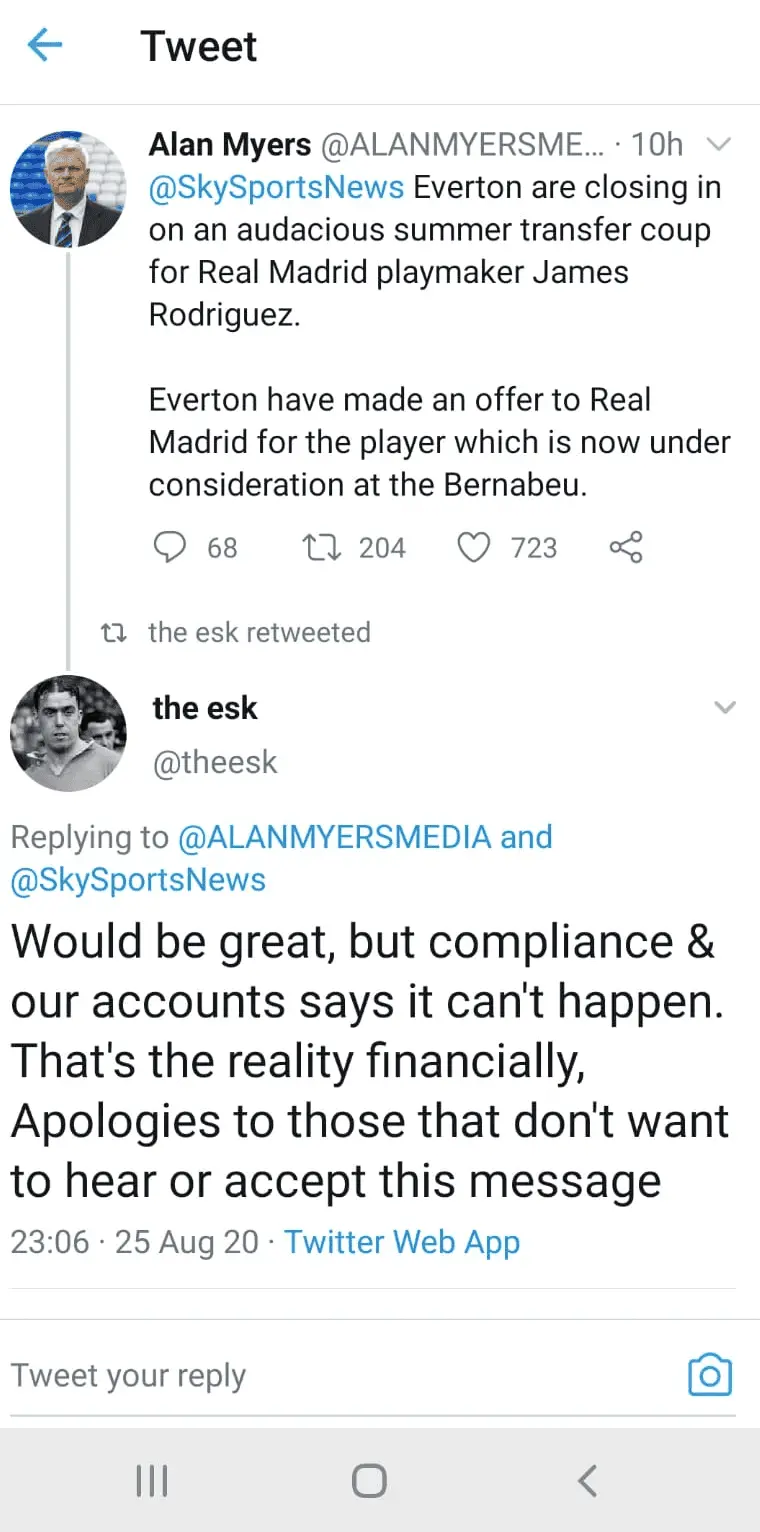Tap the Twitter Web App source link
Screen dimensions: 760x1532
(x=402, y=1242)
